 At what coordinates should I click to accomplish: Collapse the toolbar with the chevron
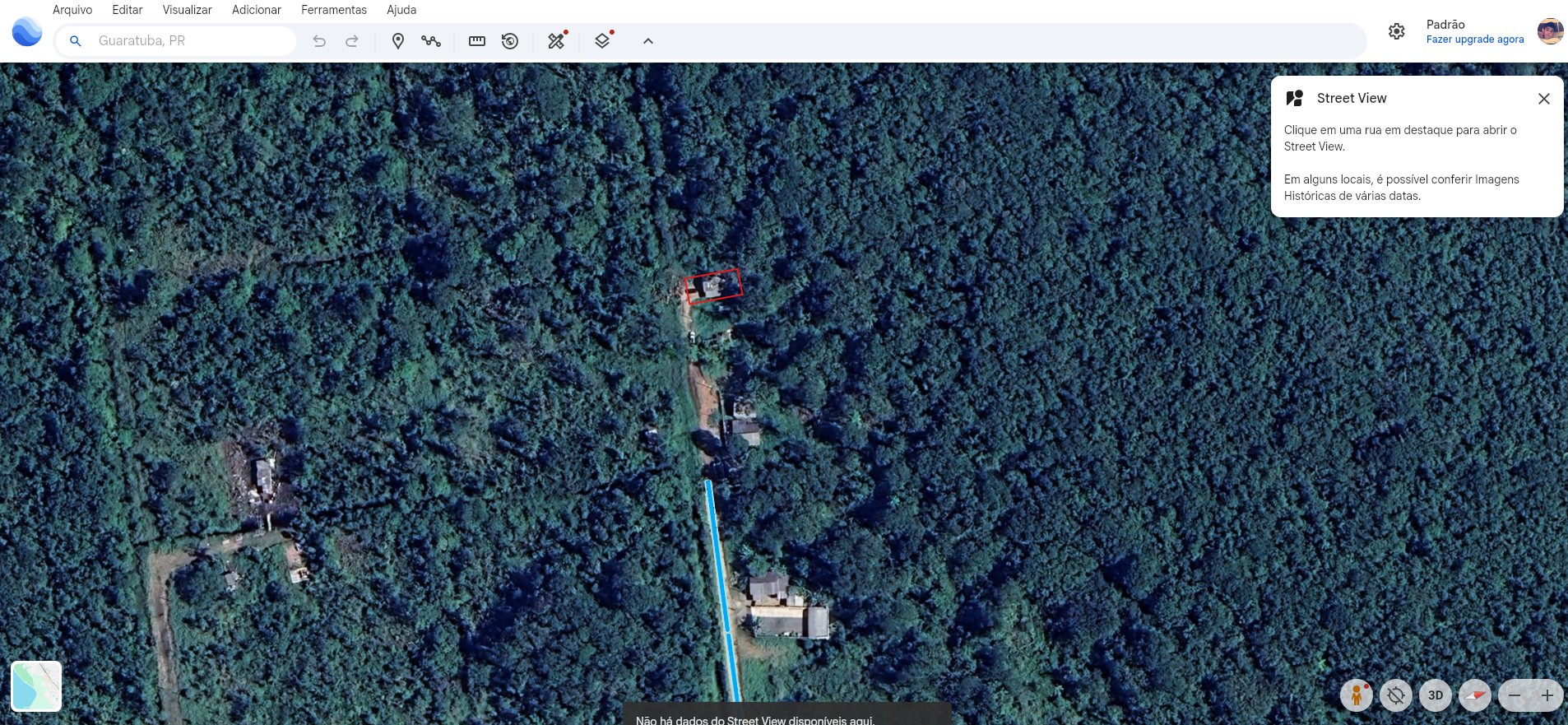[648, 40]
